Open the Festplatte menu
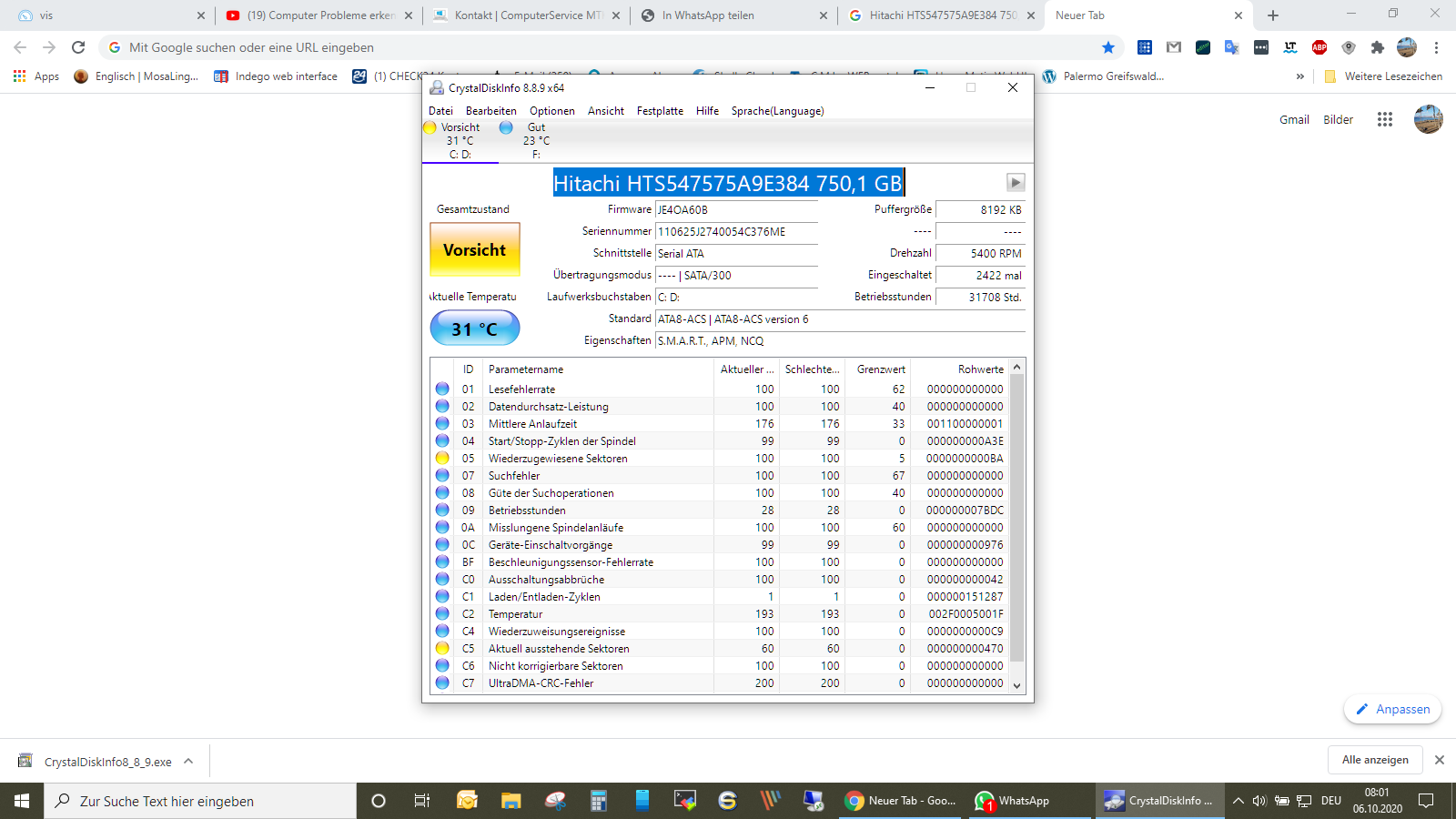1456x819 pixels. 660,111
